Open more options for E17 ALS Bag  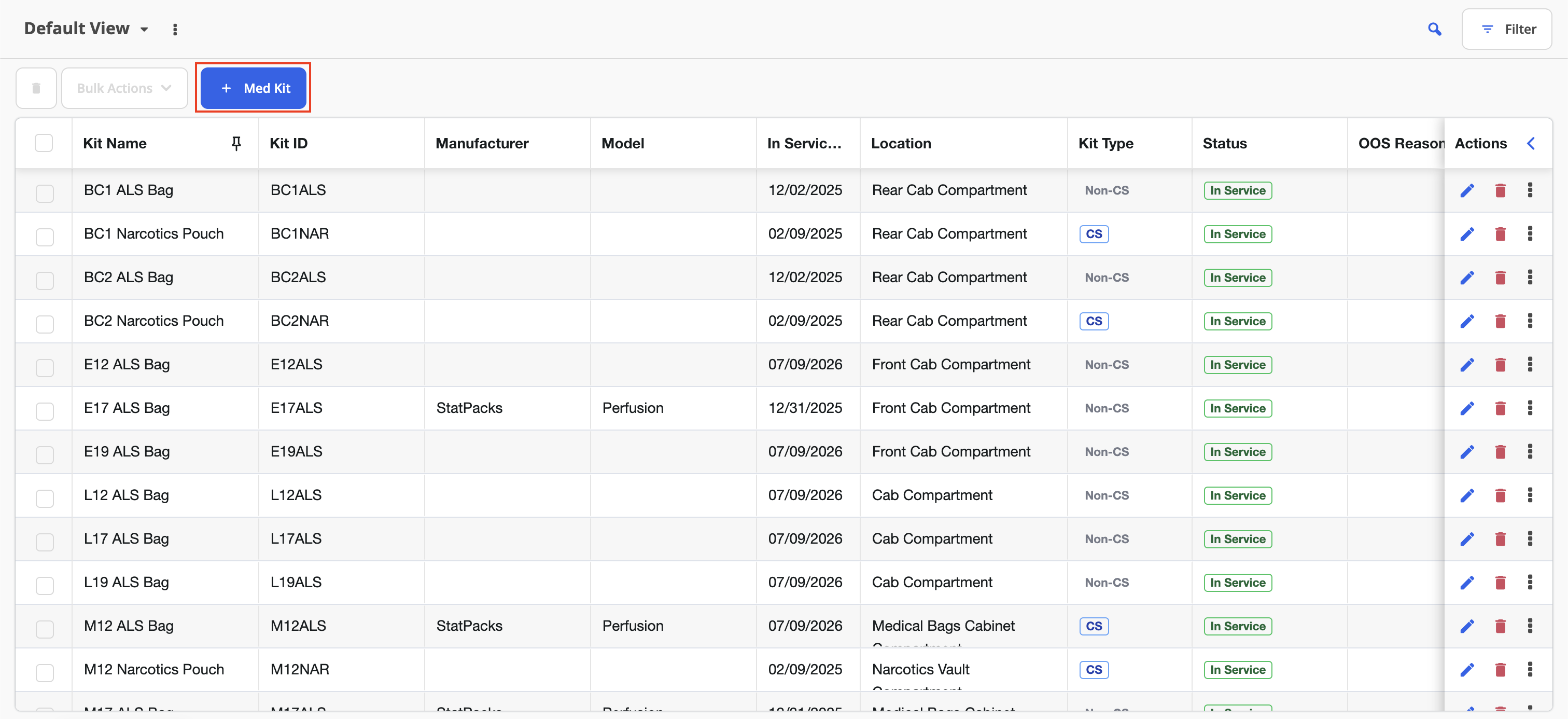point(1530,408)
